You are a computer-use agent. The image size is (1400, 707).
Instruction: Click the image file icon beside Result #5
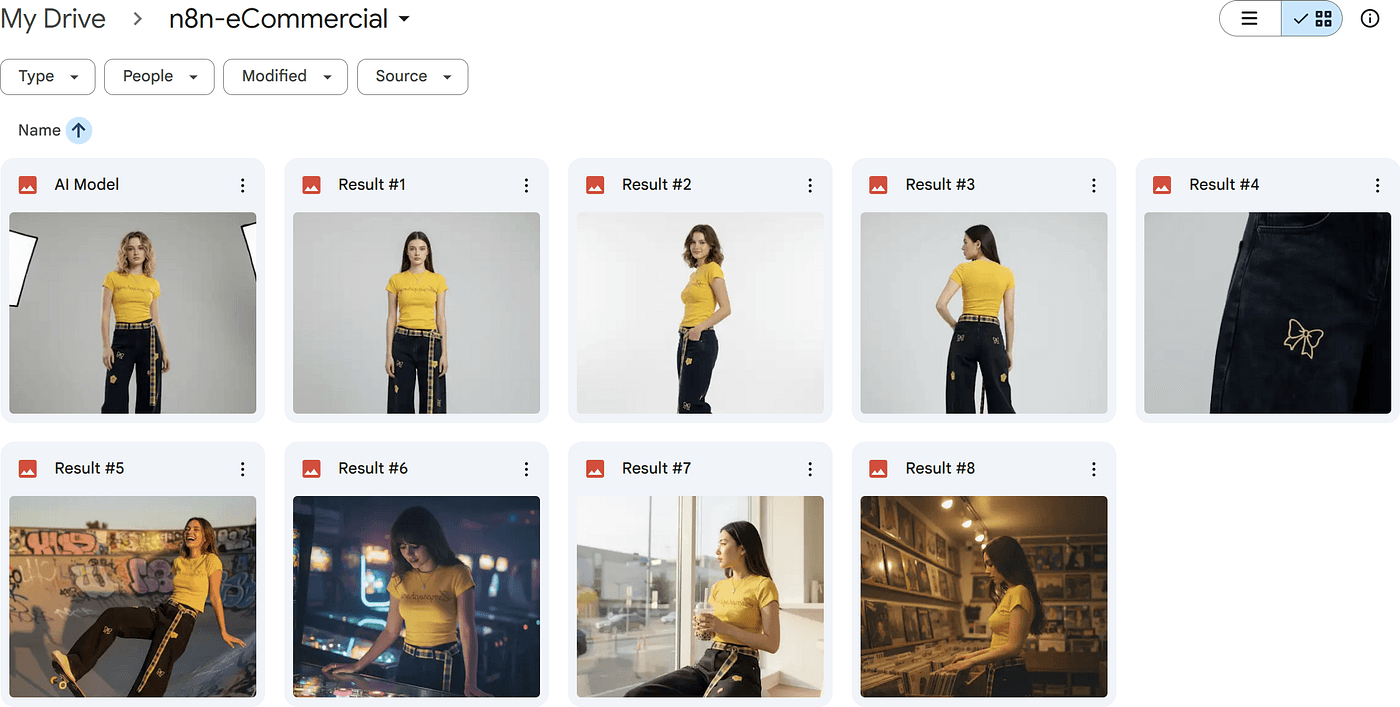pyautogui.click(x=28, y=469)
